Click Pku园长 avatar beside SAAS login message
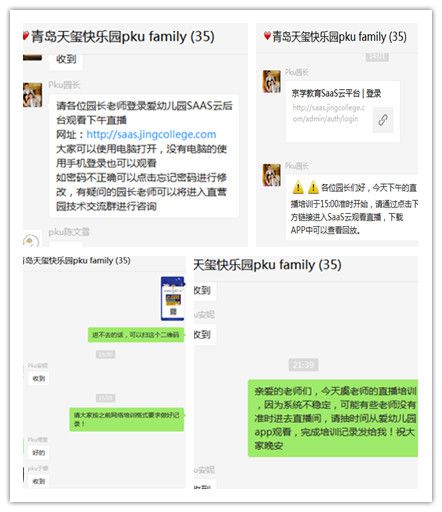 tap(32, 95)
